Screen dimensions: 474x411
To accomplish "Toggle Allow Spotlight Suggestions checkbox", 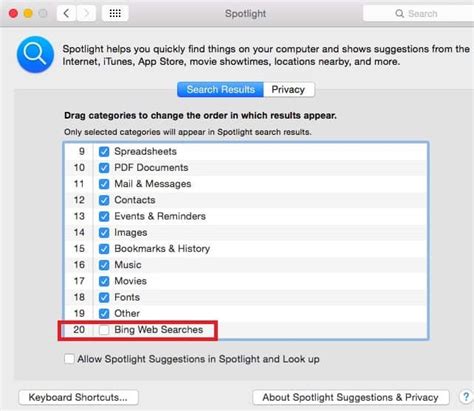I will coord(69,359).
